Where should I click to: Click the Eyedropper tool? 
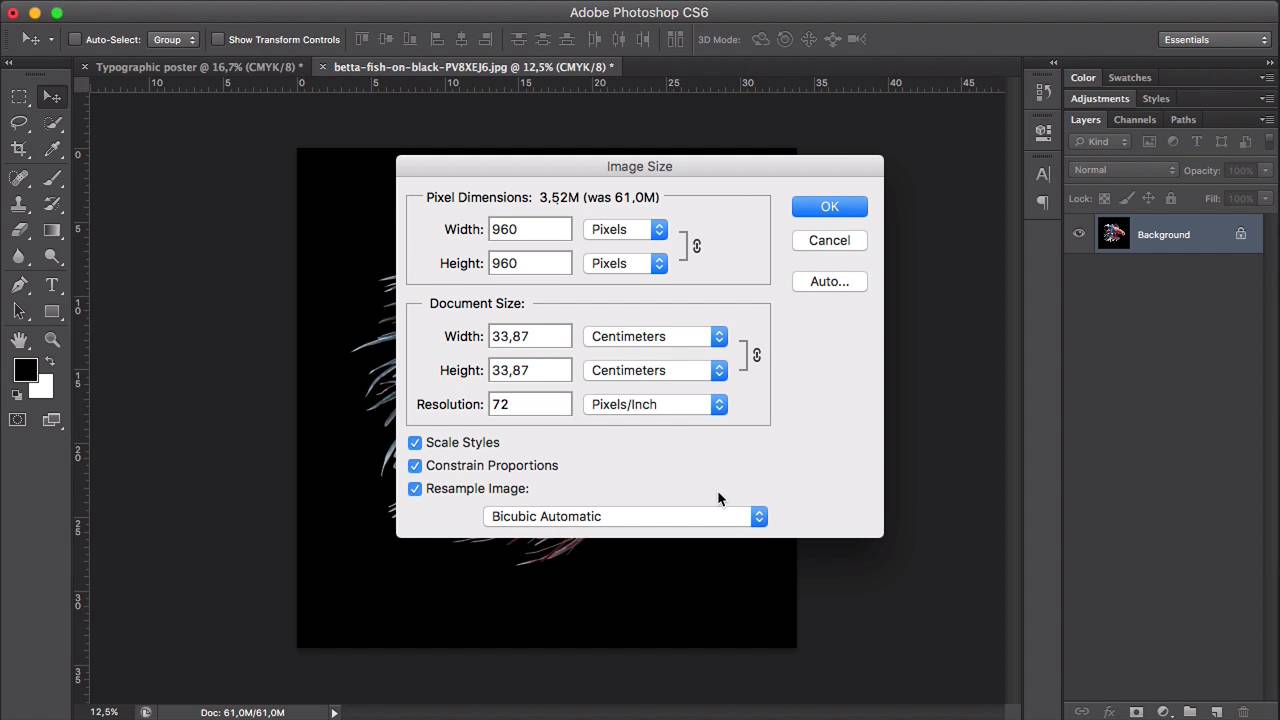(x=52, y=149)
